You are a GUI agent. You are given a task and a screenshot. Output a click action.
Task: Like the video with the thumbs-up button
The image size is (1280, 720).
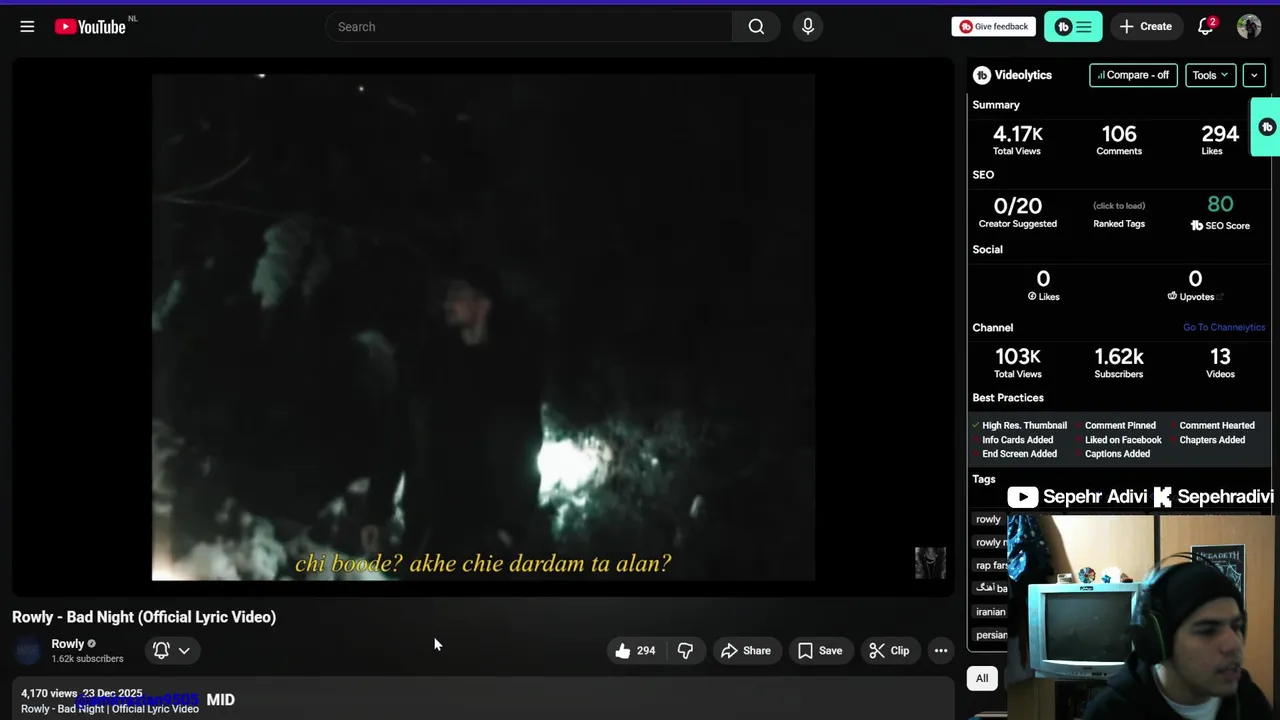635,651
